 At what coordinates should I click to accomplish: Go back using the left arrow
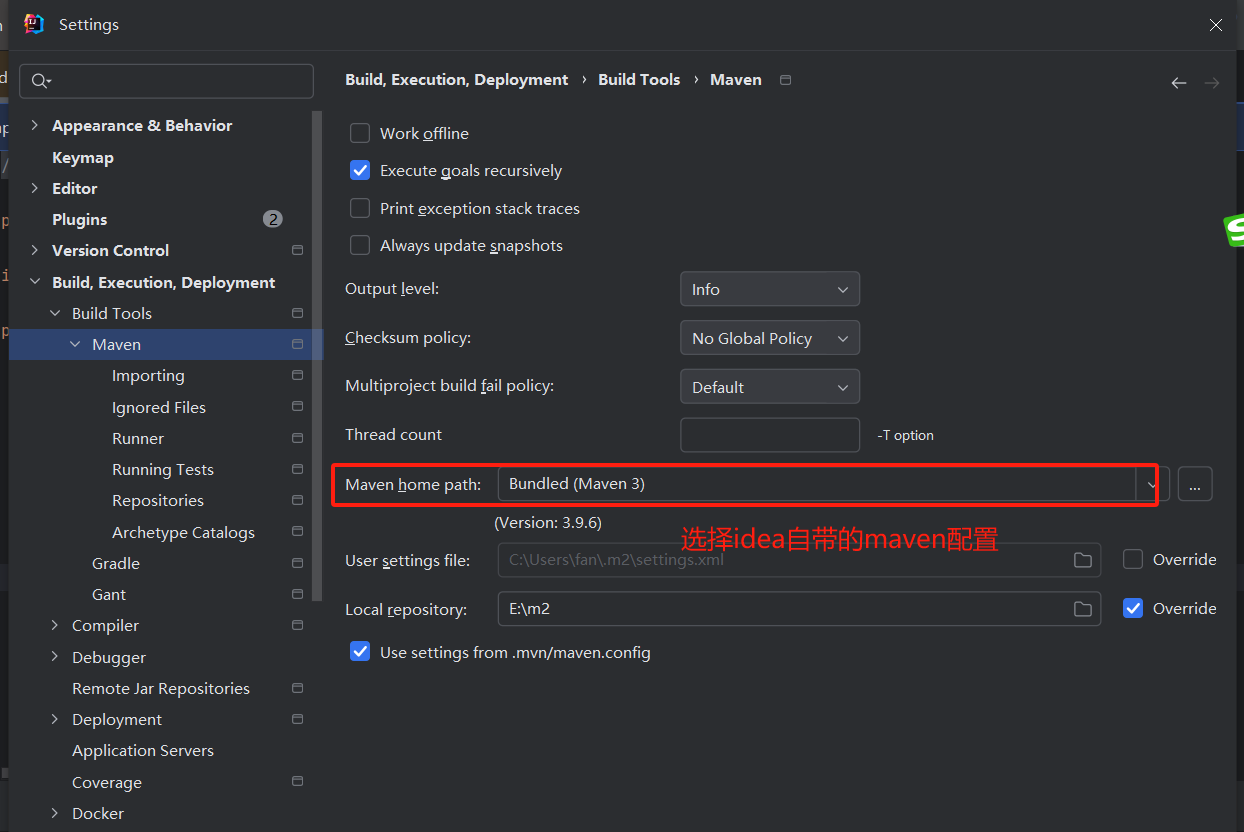tap(1179, 83)
